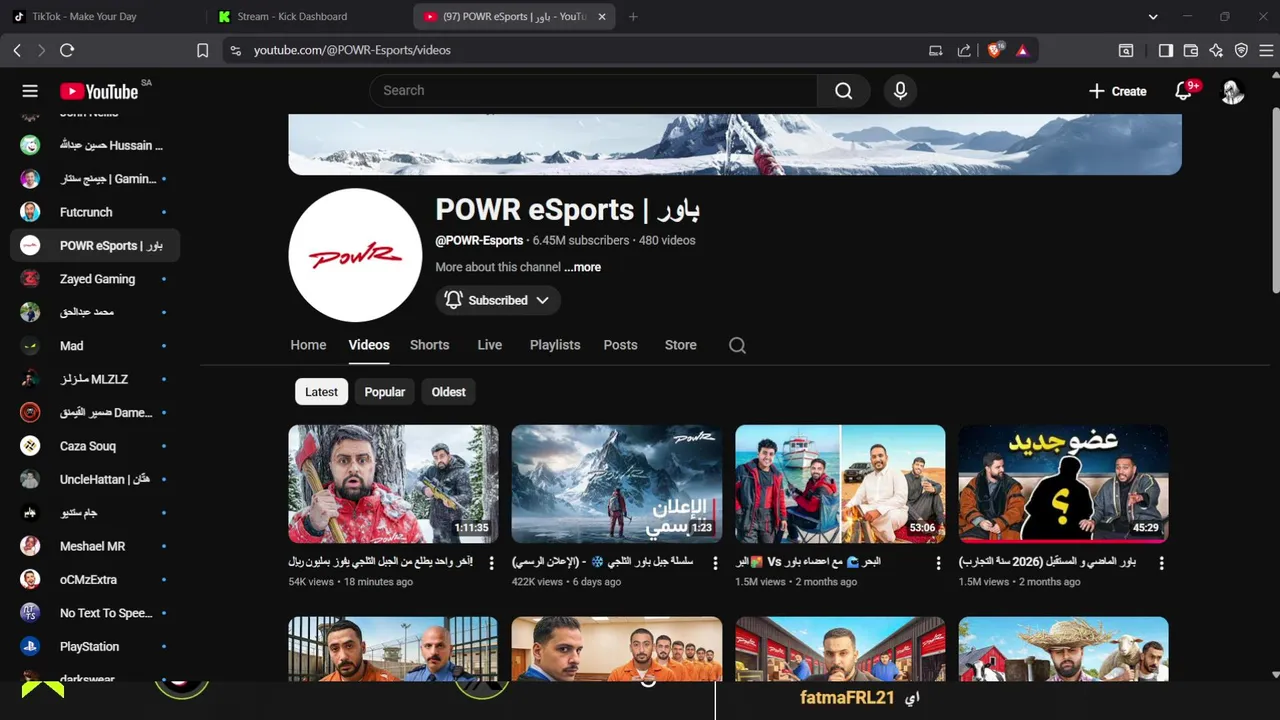Click the tab search chevron in title bar
The width and height of the screenshot is (1280, 720).
1153,17
